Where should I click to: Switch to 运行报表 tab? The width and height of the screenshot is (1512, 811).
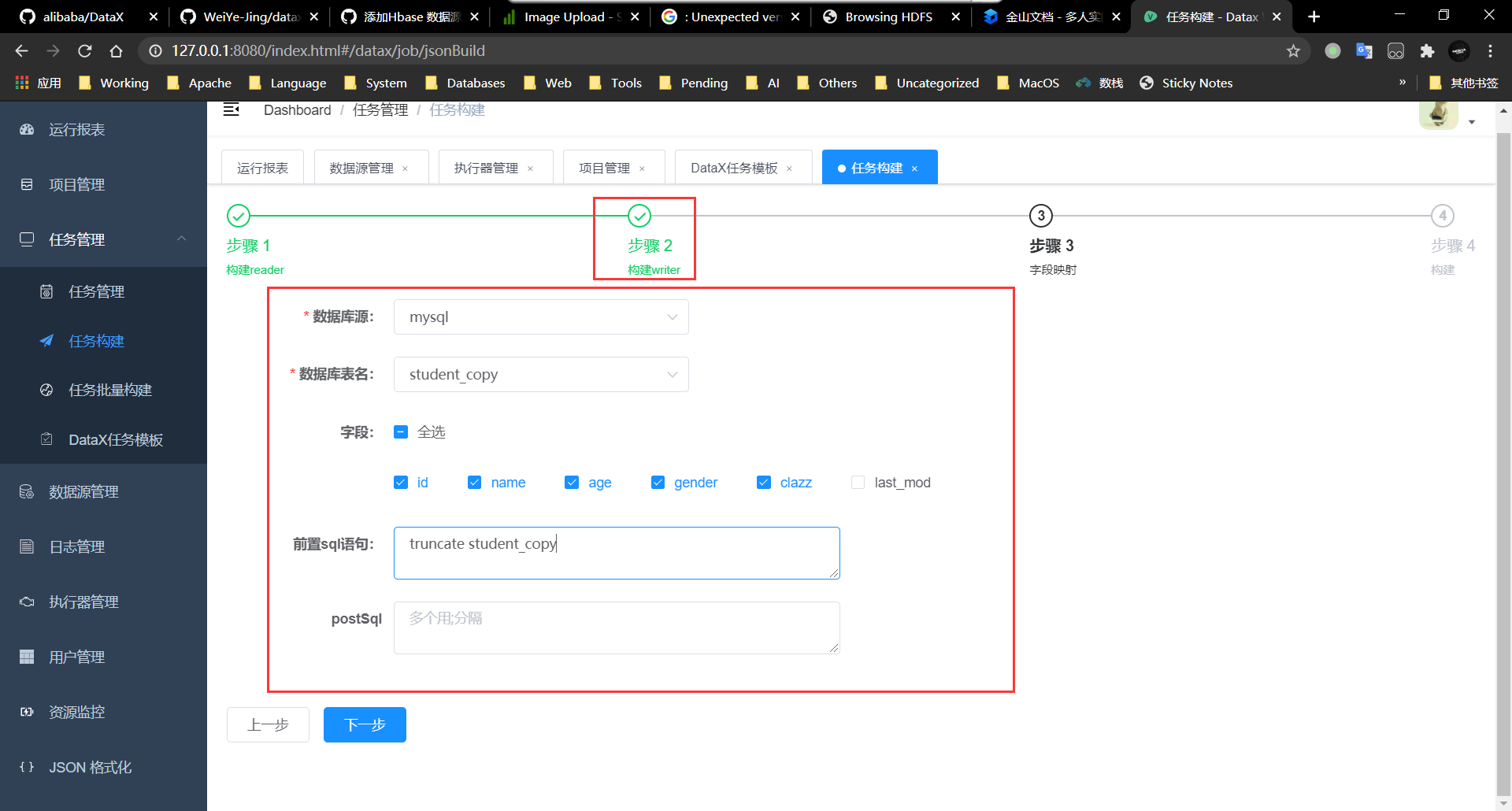pyautogui.click(x=262, y=168)
